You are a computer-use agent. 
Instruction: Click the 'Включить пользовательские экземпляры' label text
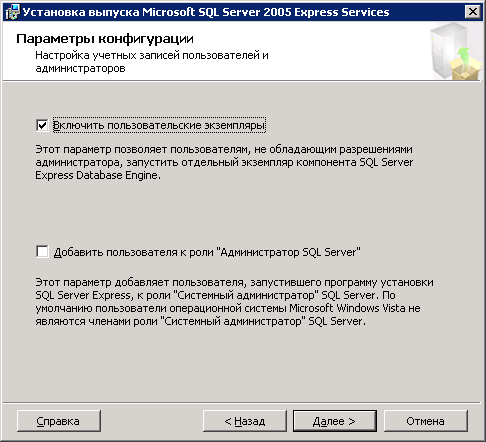tap(159, 125)
